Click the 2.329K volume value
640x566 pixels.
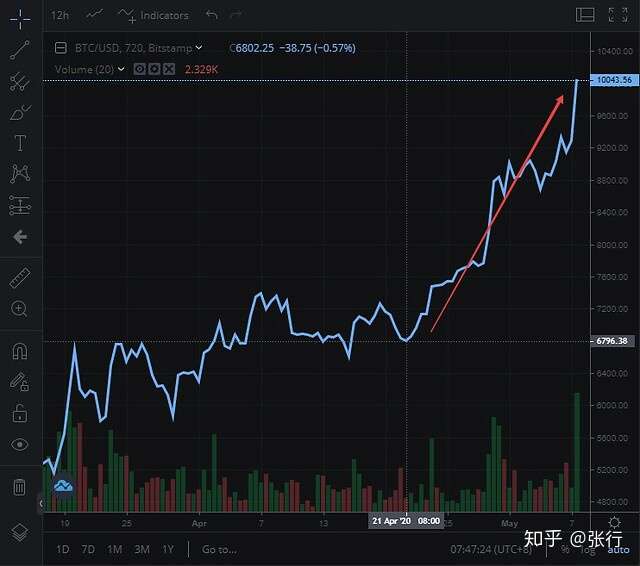click(x=201, y=69)
